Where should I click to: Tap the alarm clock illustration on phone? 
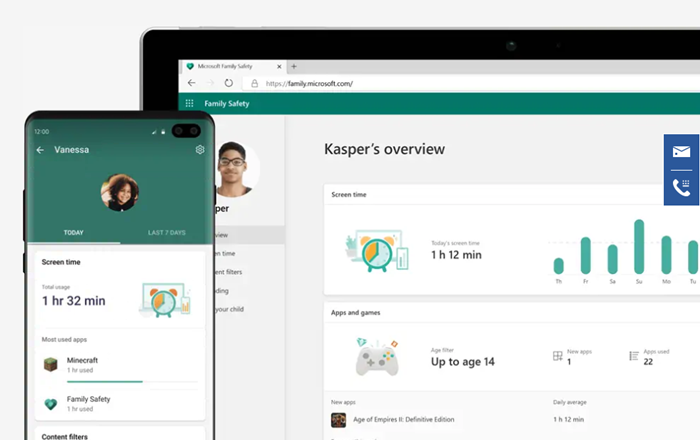166,300
